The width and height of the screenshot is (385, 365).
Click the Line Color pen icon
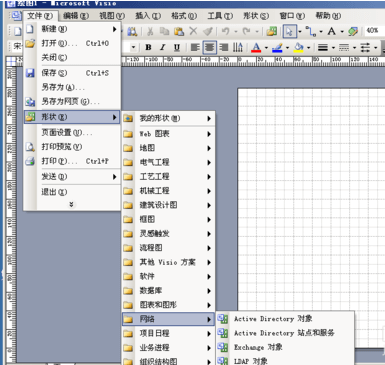pos(277,47)
